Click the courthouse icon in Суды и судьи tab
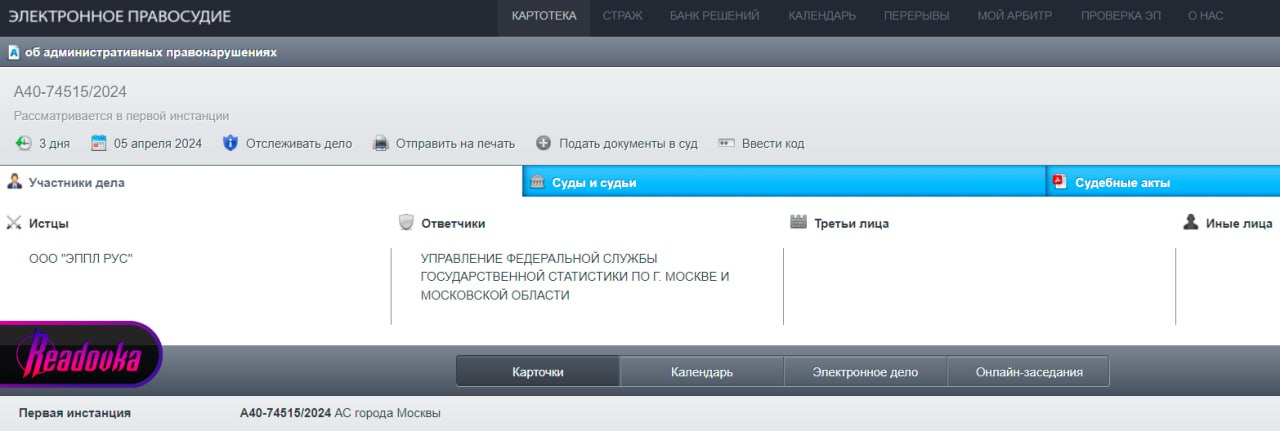The image size is (1280, 431). (x=537, y=182)
